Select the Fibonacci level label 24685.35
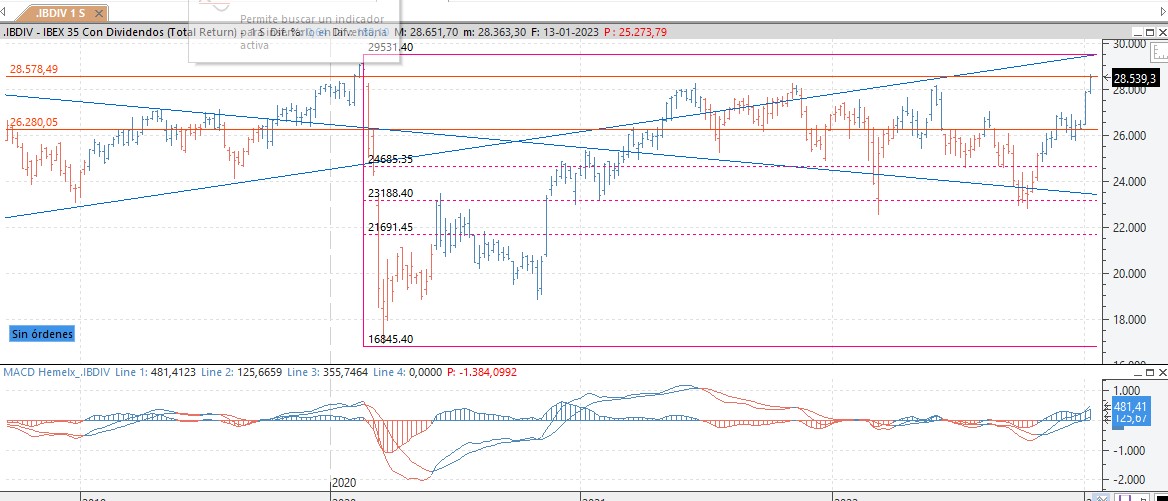The image size is (1168, 501). tap(391, 159)
